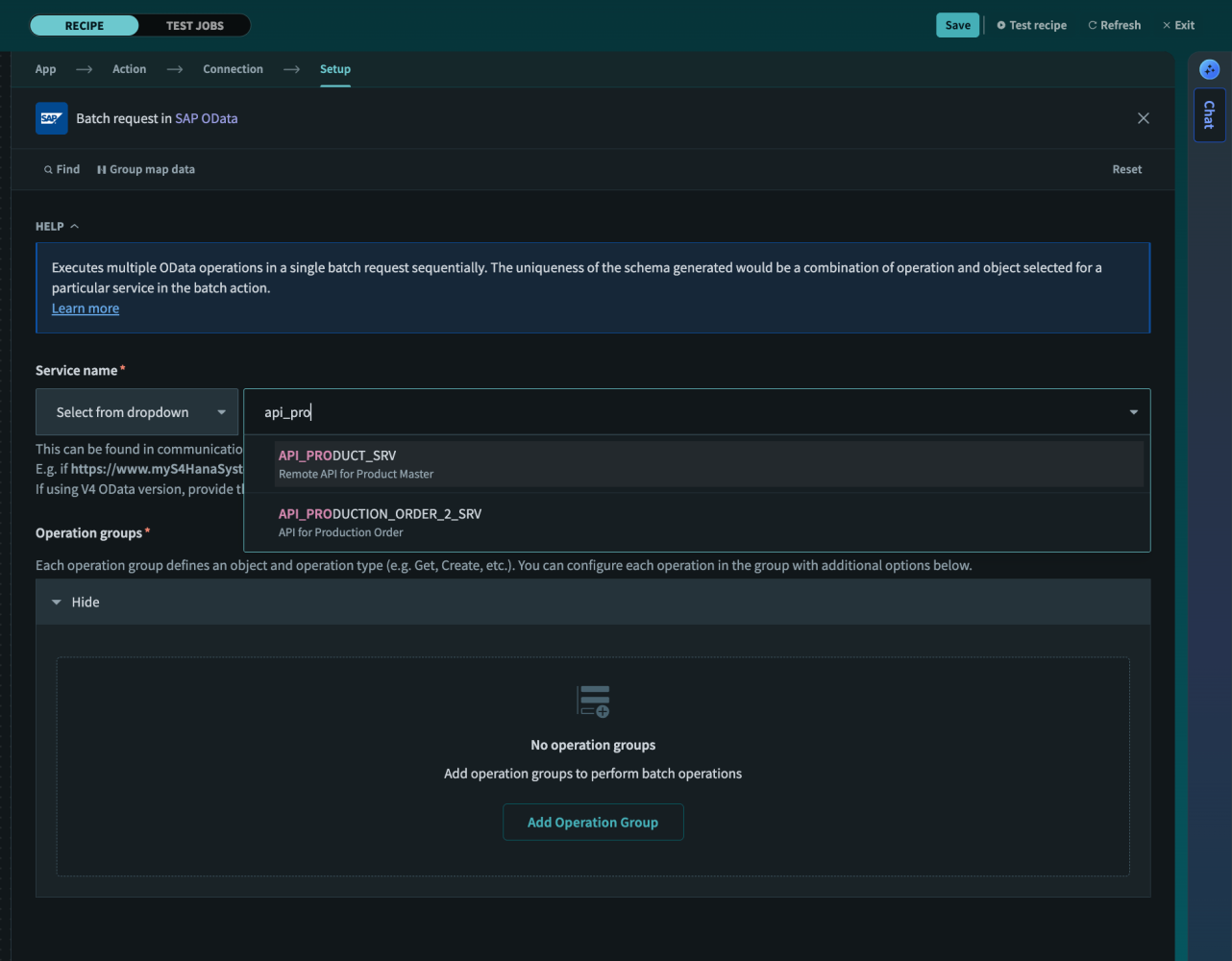Click the Find magnifier icon
This screenshot has width=1232, height=961.
[48, 170]
